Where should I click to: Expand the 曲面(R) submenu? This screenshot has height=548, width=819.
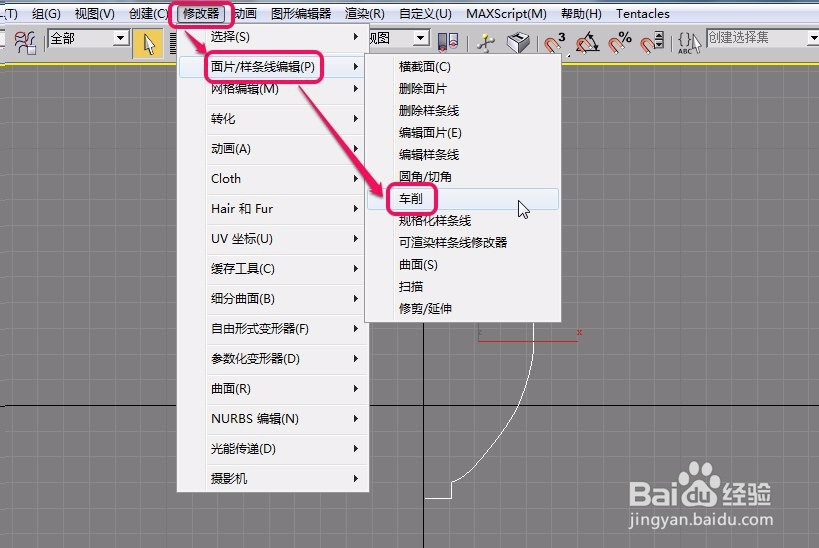(x=274, y=389)
